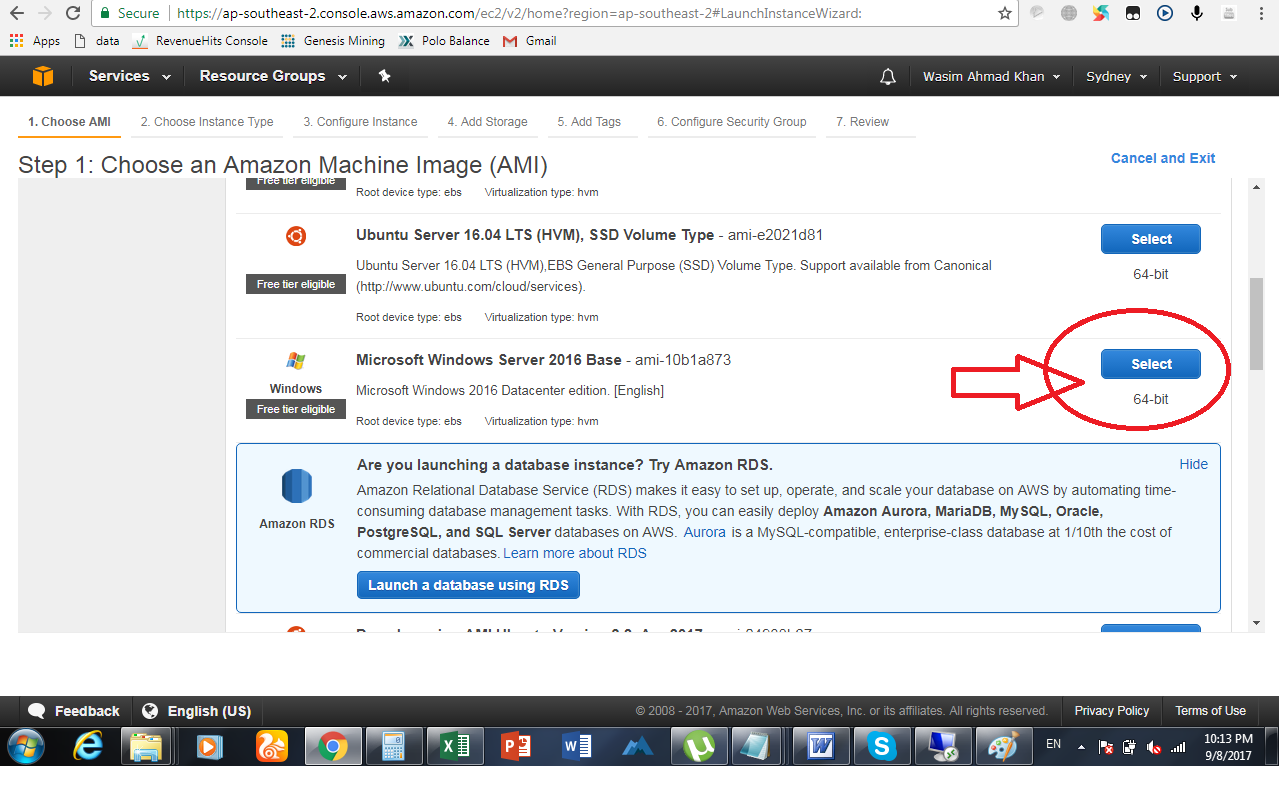Click the Ubuntu logo of Ubuntu Server 16.04
Viewport: 1280px width, 800px height.
pyautogui.click(x=296, y=236)
